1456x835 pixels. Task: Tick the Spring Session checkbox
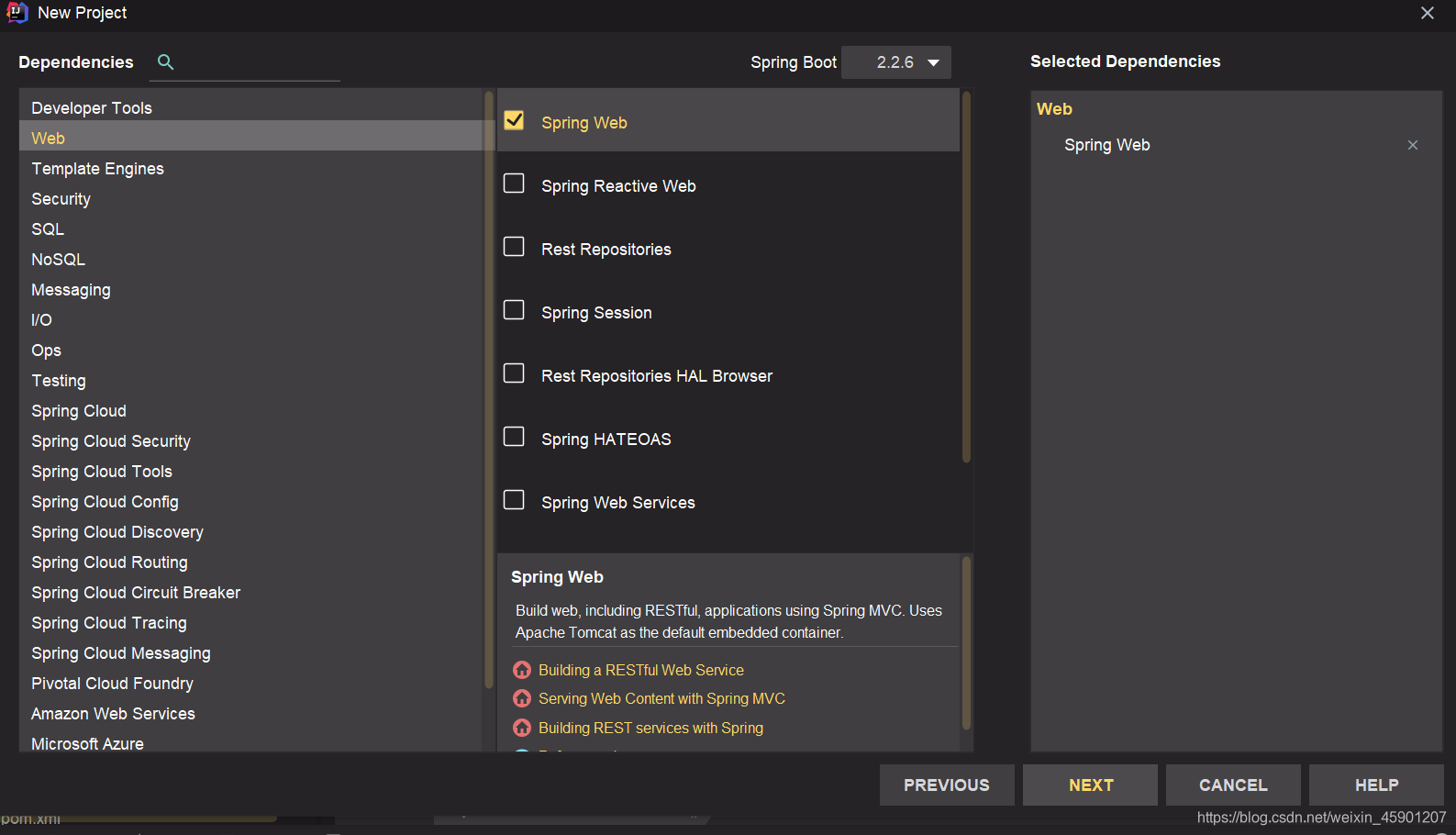(x=515, y=310)
